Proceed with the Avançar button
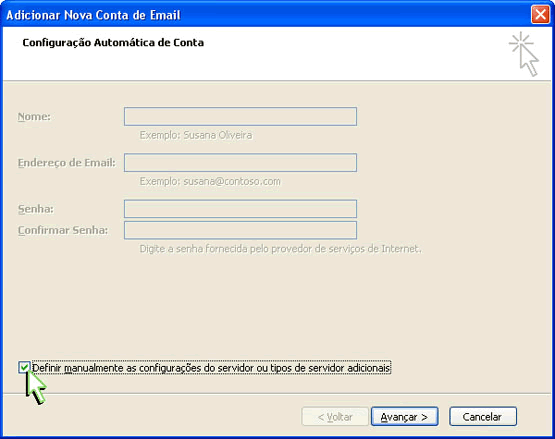Screen dimensions: 555x439 405,417
